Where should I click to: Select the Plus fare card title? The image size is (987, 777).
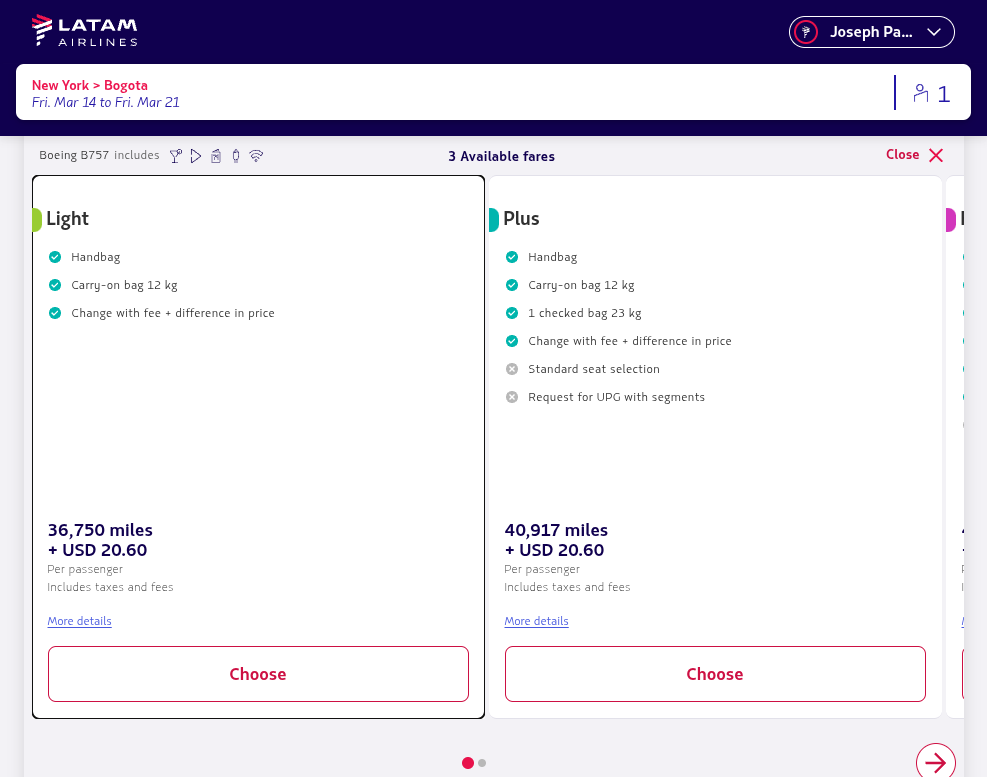tap(521, 218)
